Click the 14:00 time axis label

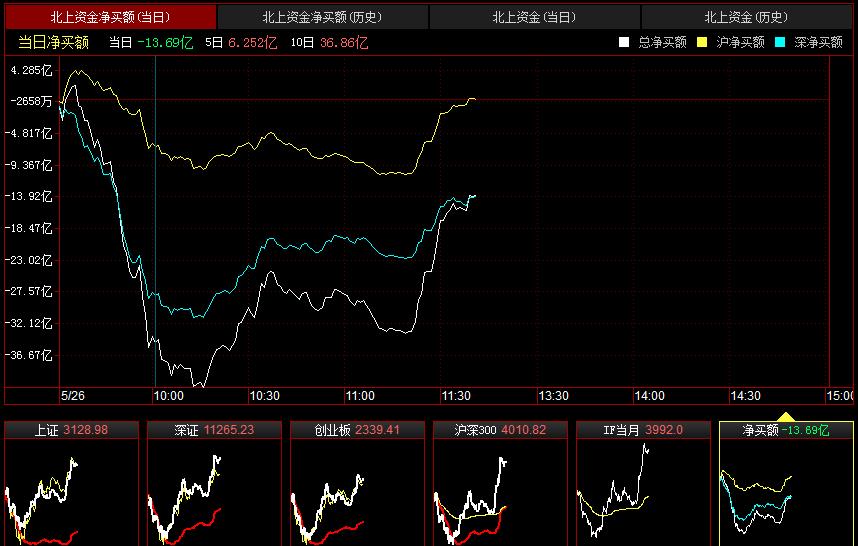point(649,396)
